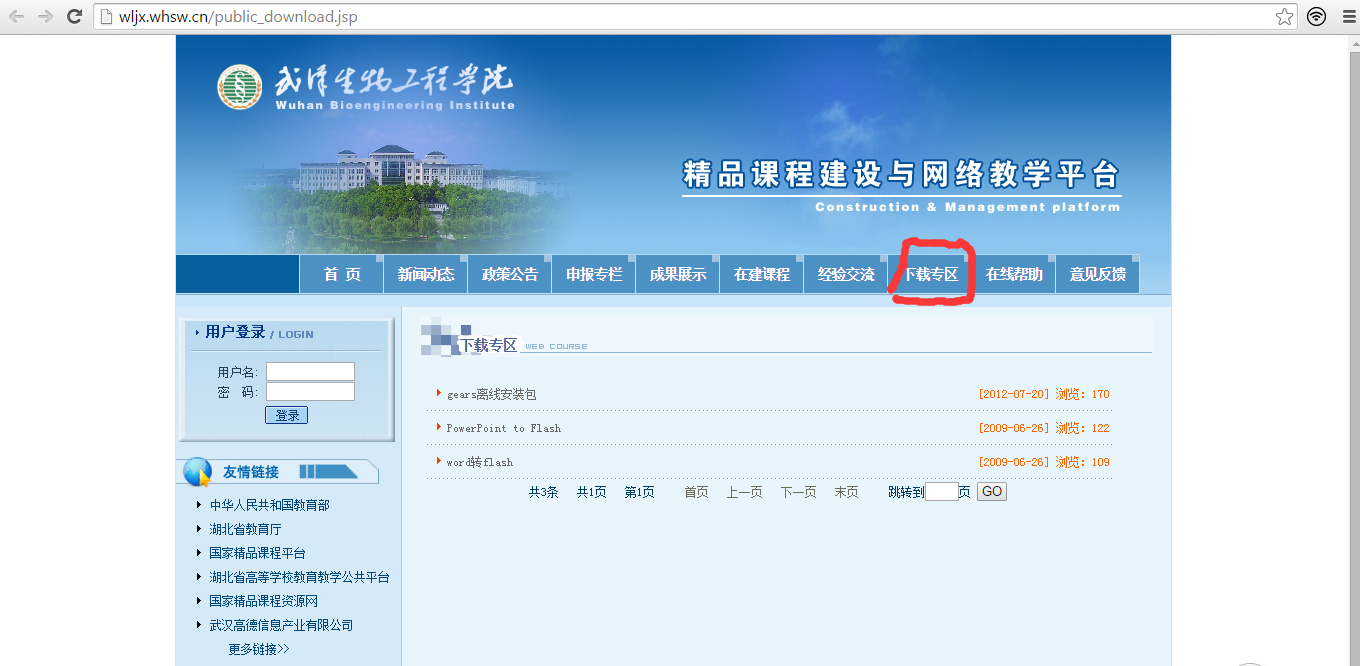The image size is (1360, 666).
Task: Open the 申报专栏 navigation tab
Action: coord(593,274)
